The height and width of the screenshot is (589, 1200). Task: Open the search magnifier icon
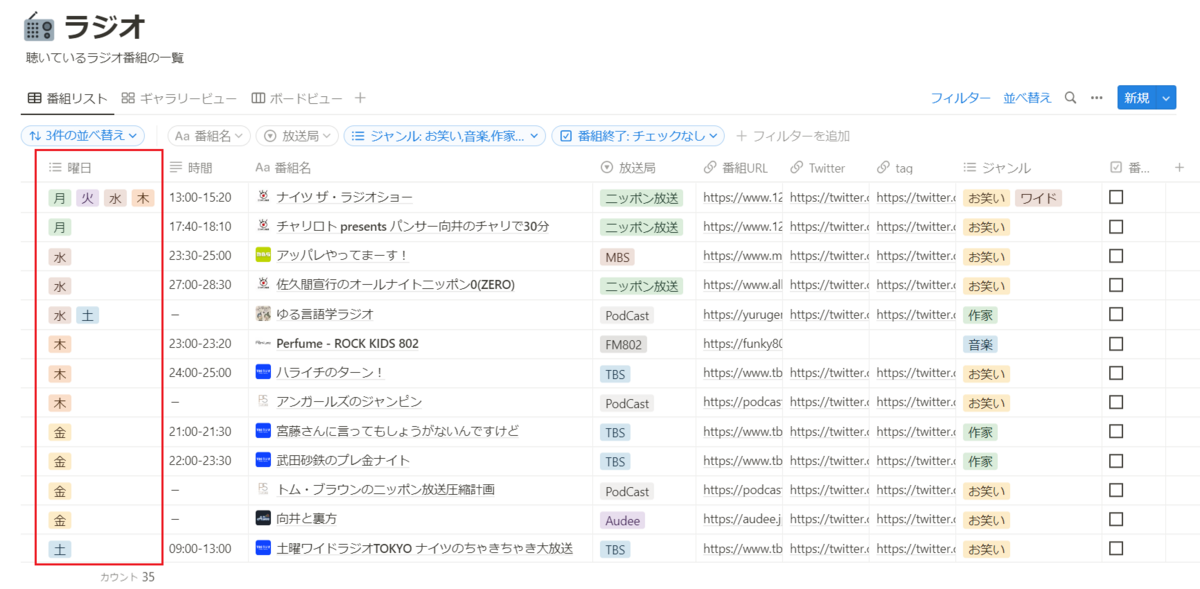pos(1071,98)
